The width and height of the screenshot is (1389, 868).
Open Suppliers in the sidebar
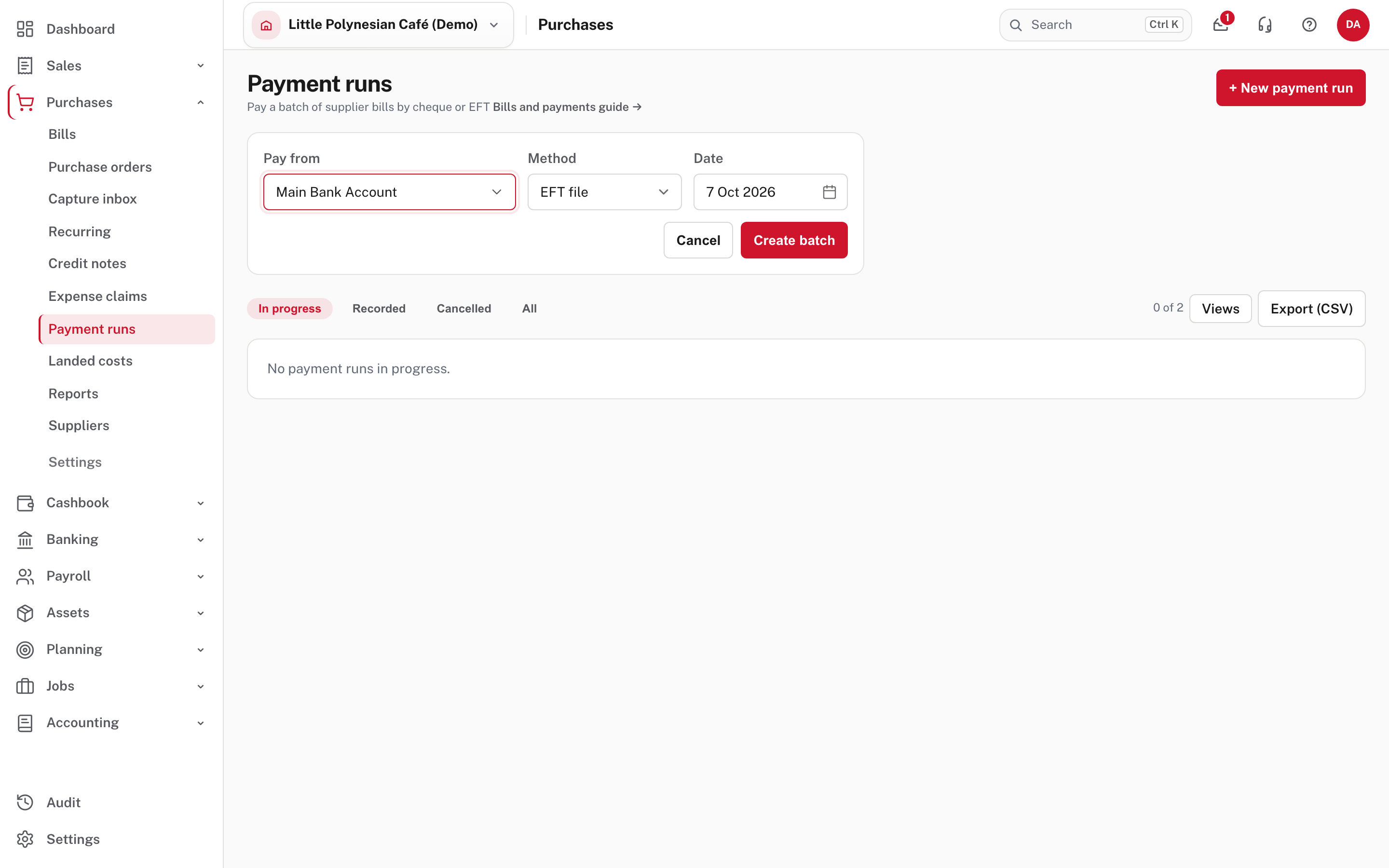point(79,425)
